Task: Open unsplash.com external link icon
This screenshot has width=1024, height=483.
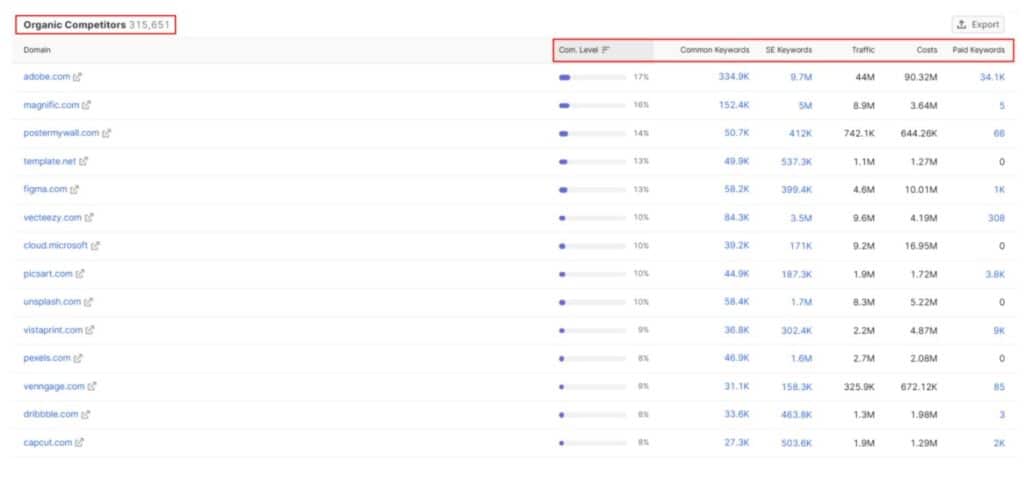Action: pos(88,302)
